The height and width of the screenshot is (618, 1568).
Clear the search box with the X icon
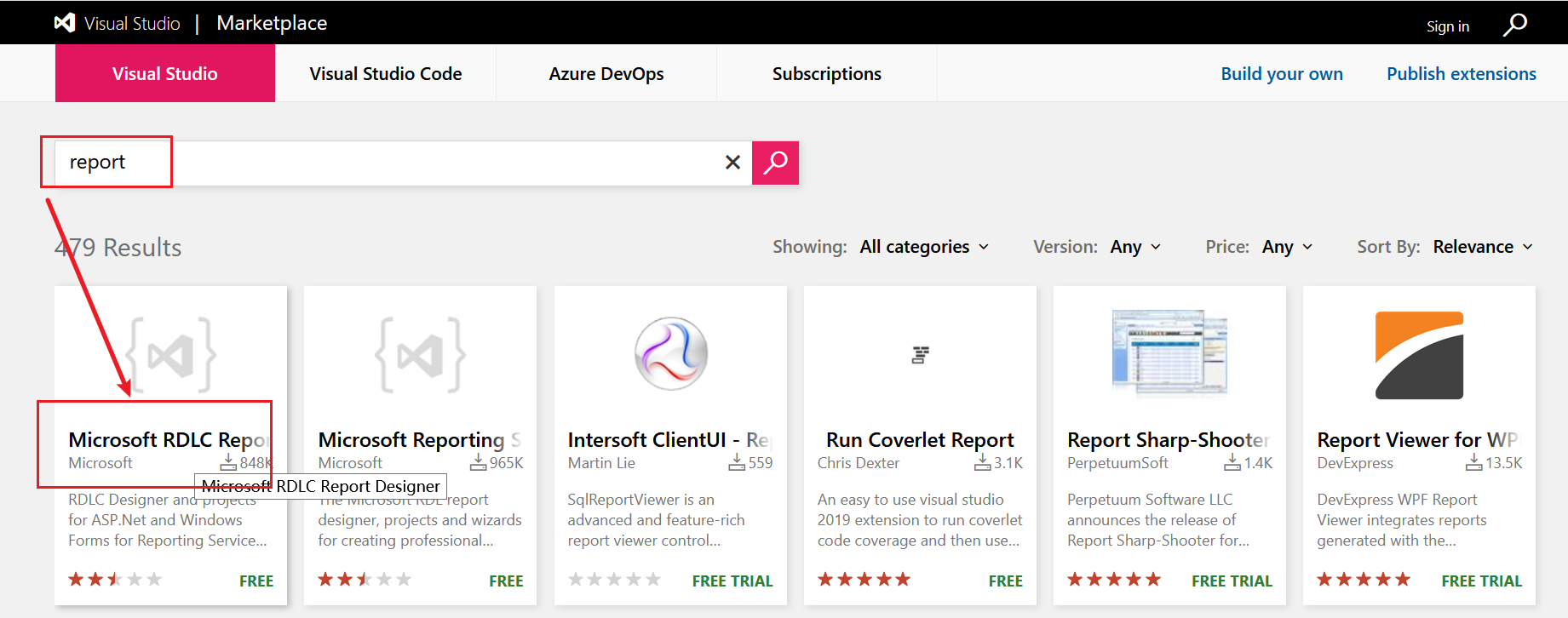point(732,163)
